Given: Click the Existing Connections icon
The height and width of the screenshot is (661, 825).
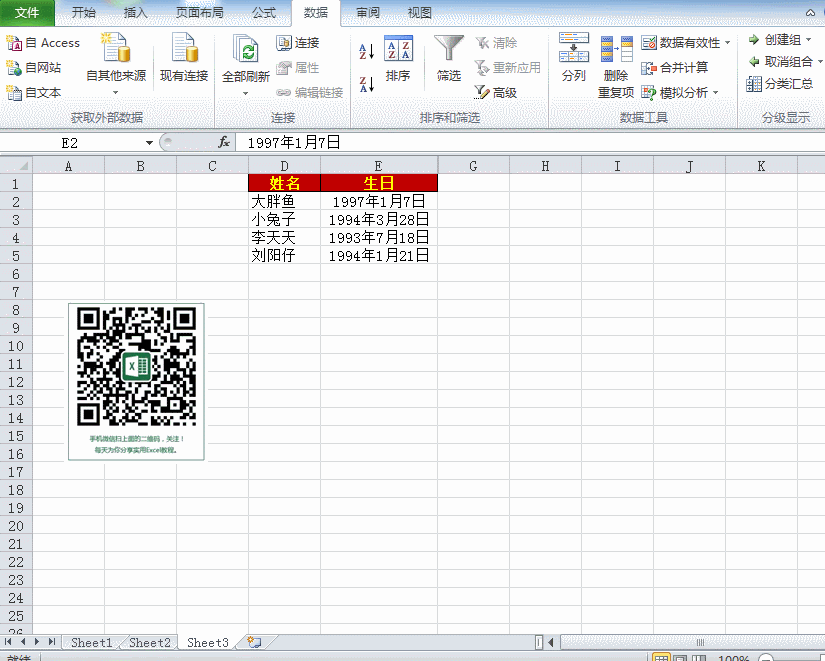Looking at the screenshot, I should (184, 59).
